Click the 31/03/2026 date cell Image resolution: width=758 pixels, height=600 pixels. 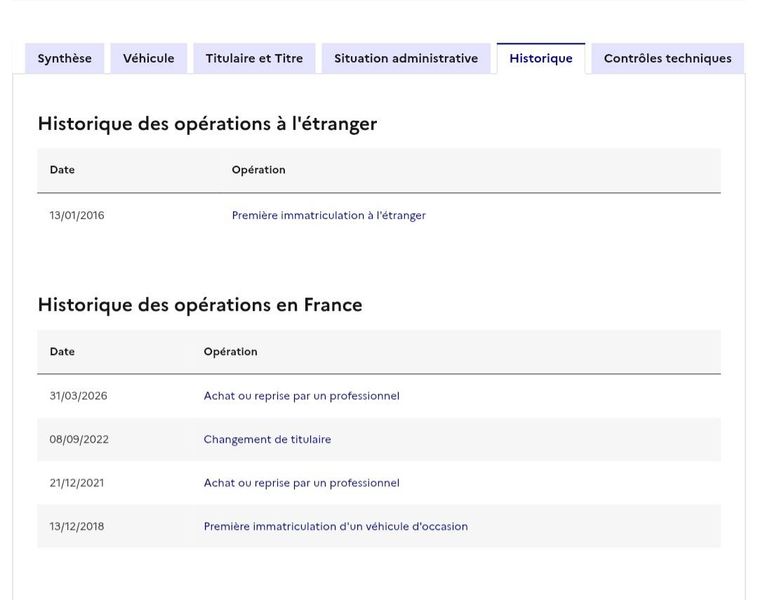78,396
